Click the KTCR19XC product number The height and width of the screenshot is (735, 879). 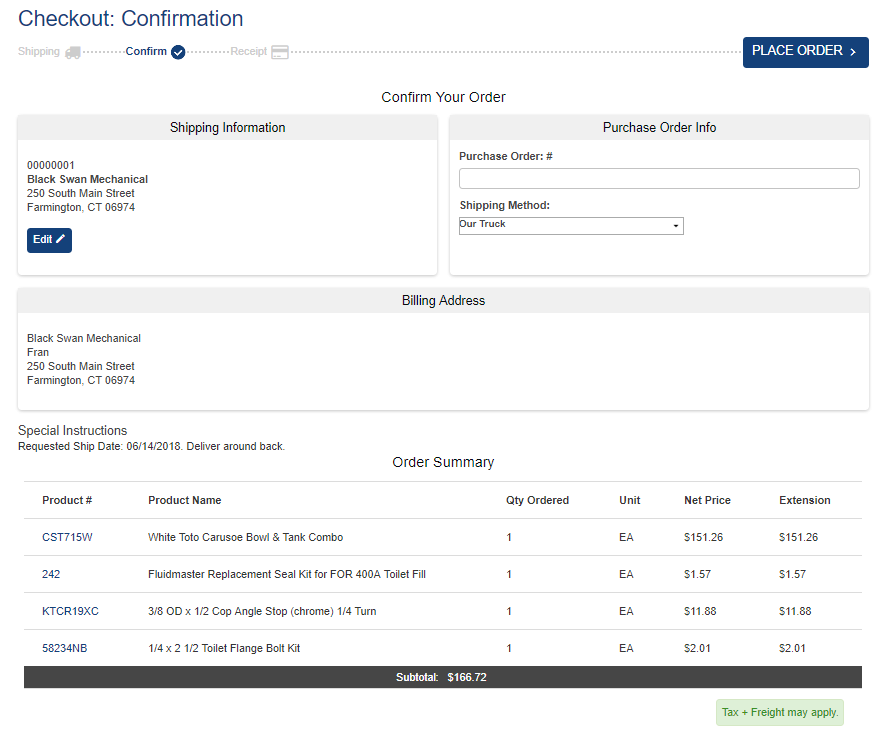click(70, 611)
